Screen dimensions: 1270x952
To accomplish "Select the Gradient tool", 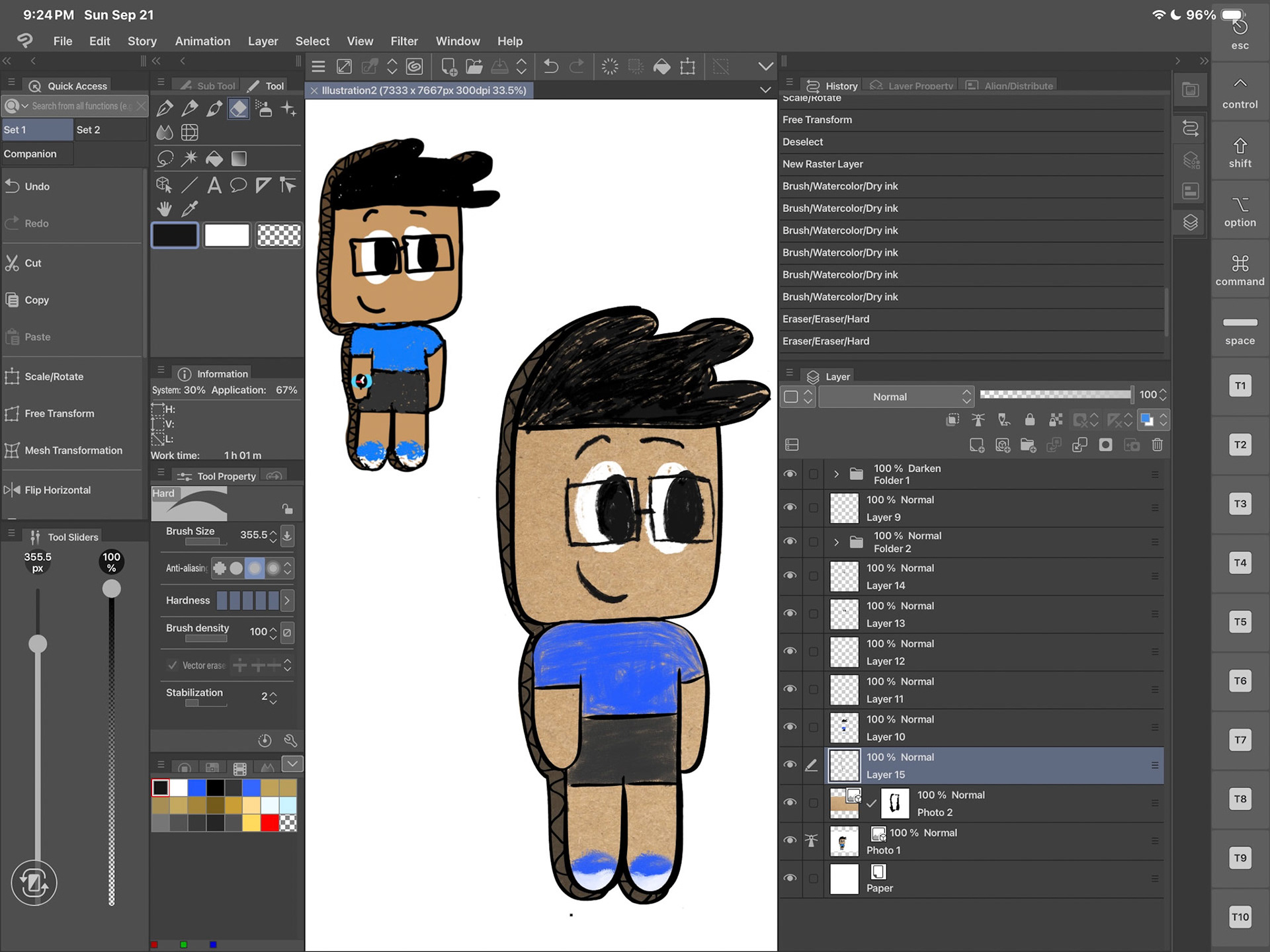I will 239,159.
